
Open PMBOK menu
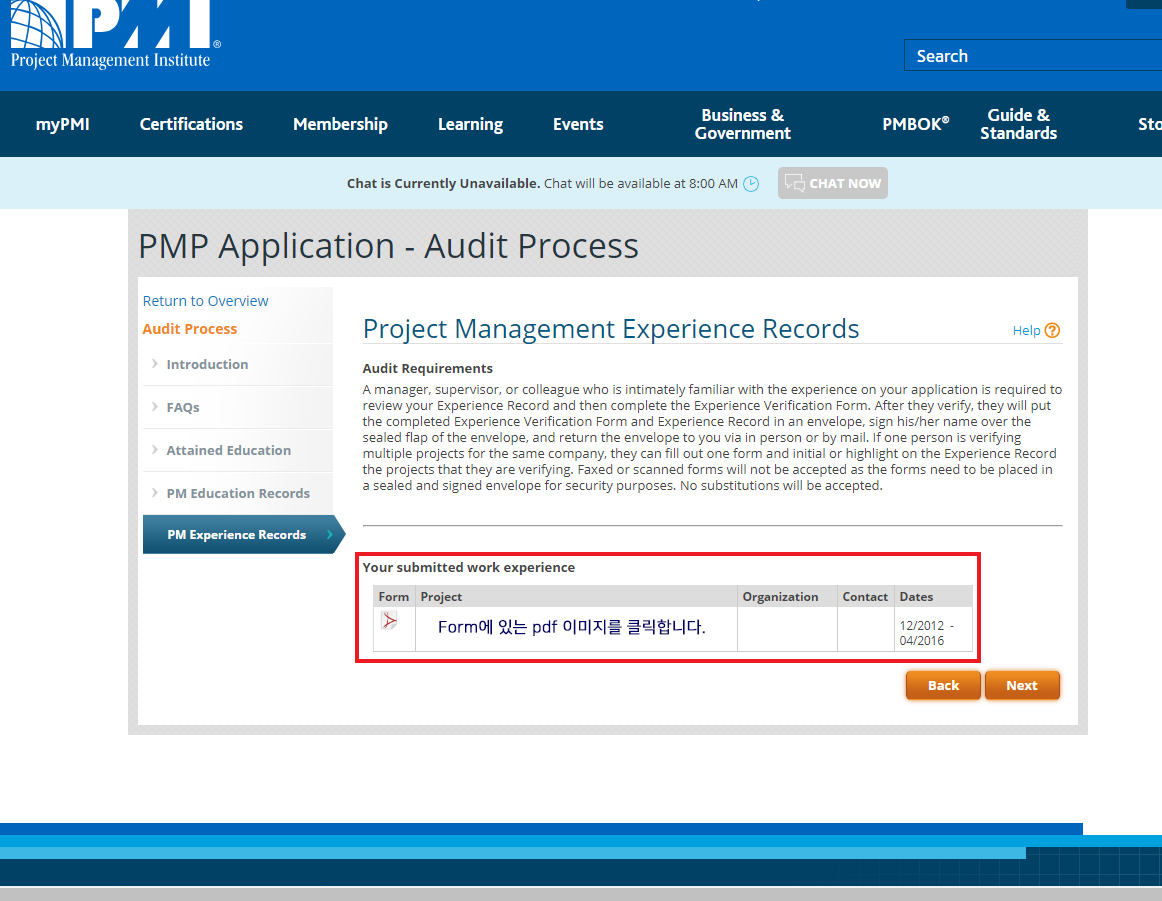click(916, 124)
